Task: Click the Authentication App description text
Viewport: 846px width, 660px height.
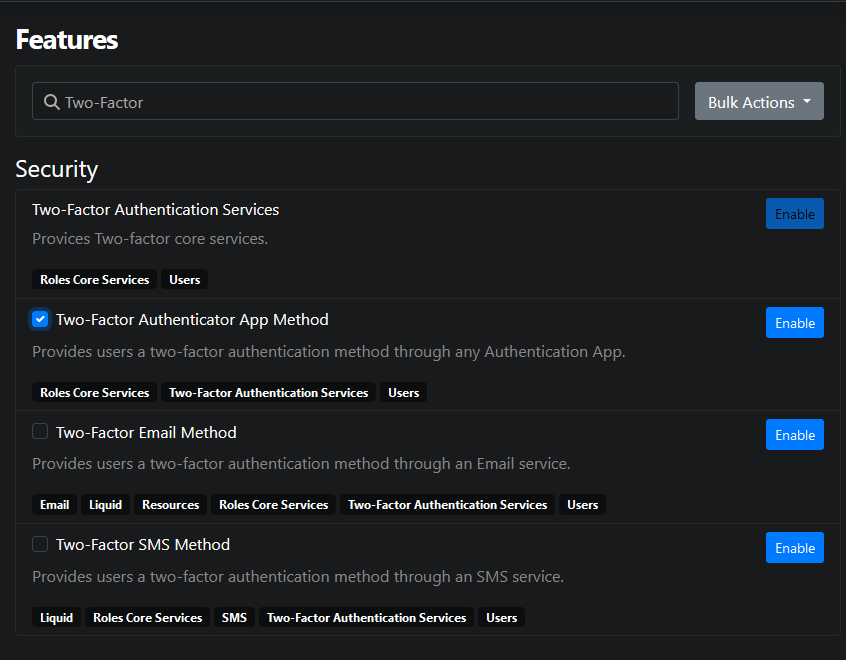Action: pyautogui.click(x=329, y=352)
